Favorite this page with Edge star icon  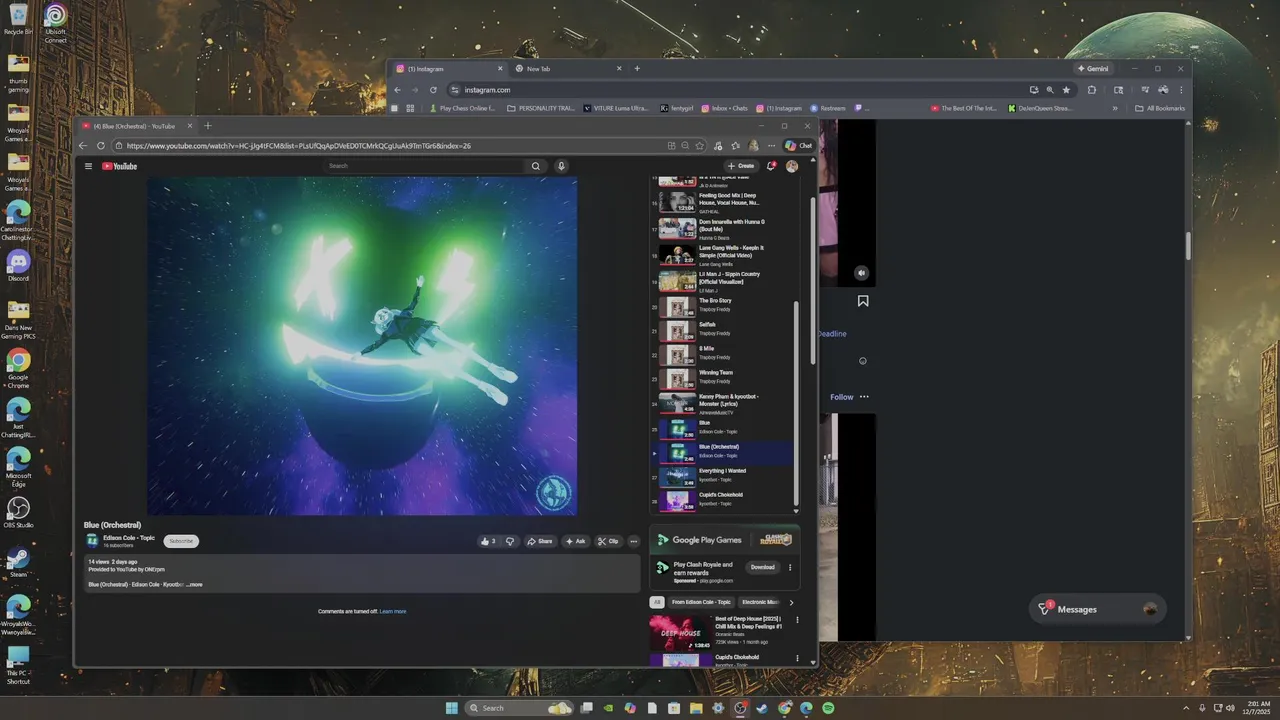point(700,145)
